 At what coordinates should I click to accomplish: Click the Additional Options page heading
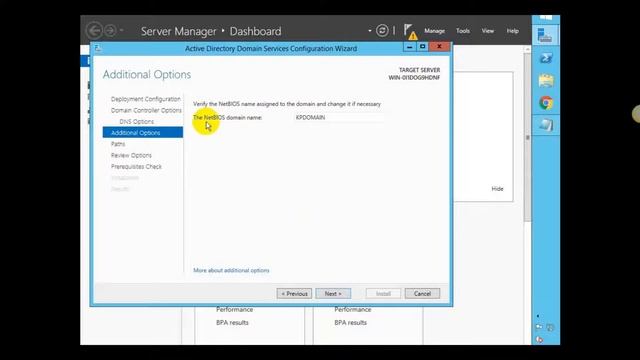[x=147, y=75]
